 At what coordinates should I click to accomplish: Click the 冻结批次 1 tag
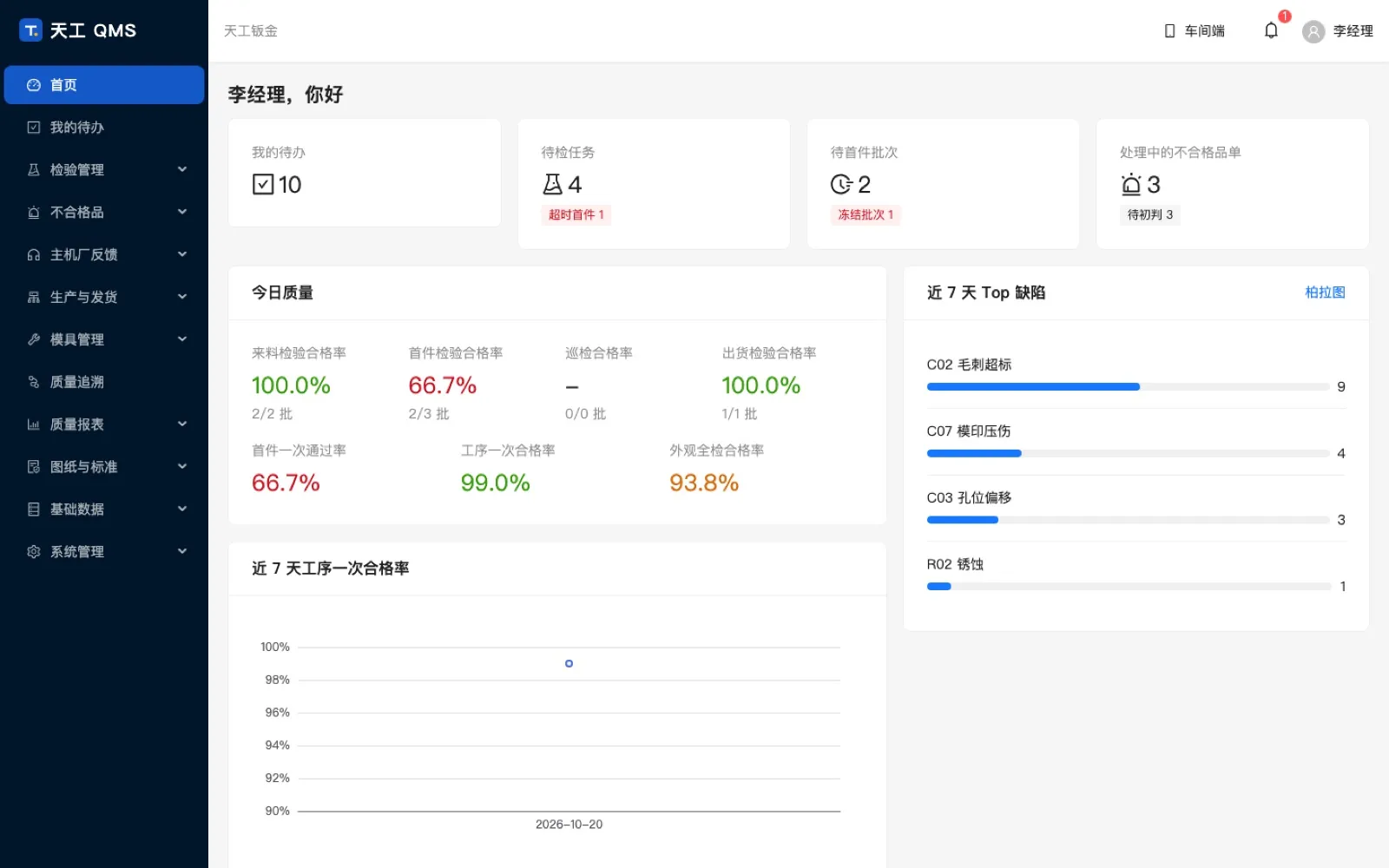[x=866, y=215]
